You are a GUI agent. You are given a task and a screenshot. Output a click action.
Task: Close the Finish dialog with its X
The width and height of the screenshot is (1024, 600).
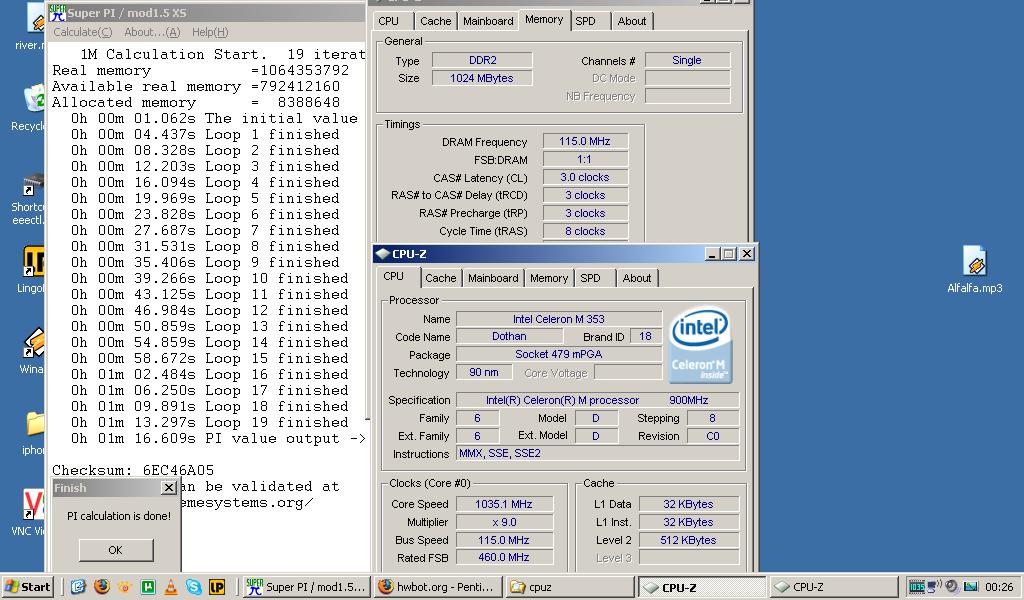click(168, 488)
